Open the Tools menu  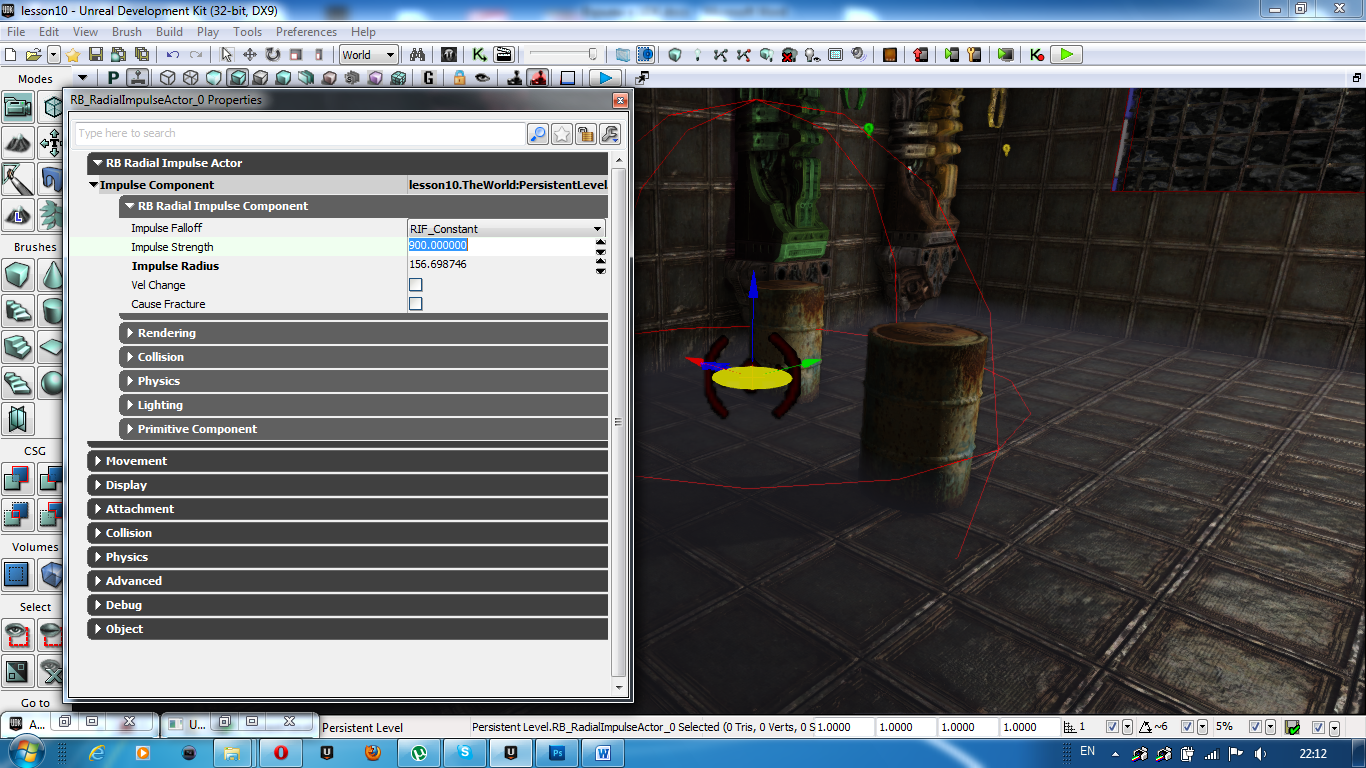pos(247,32)
